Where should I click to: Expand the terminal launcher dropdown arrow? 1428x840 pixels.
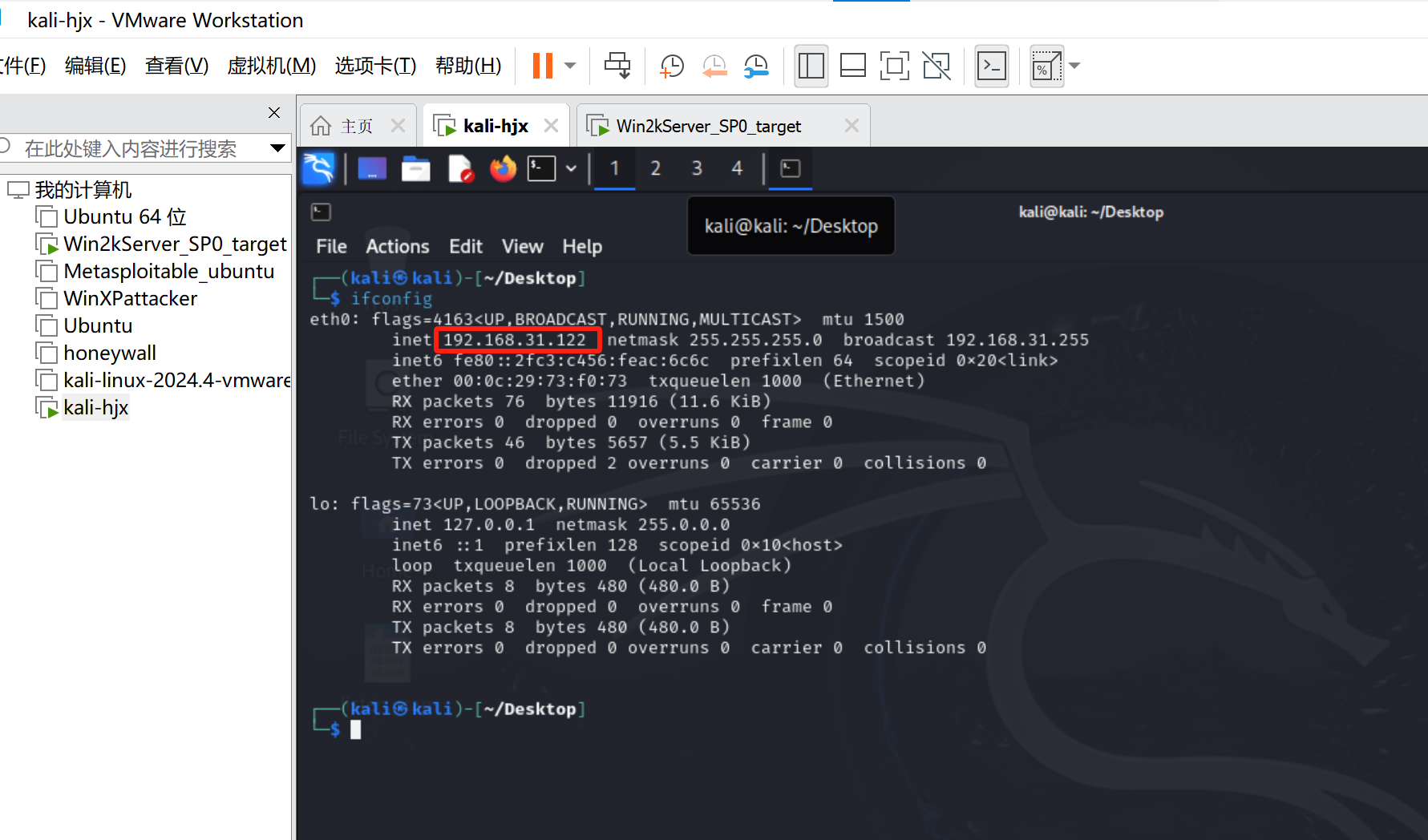pyautogui.click(x=571, y=168)
